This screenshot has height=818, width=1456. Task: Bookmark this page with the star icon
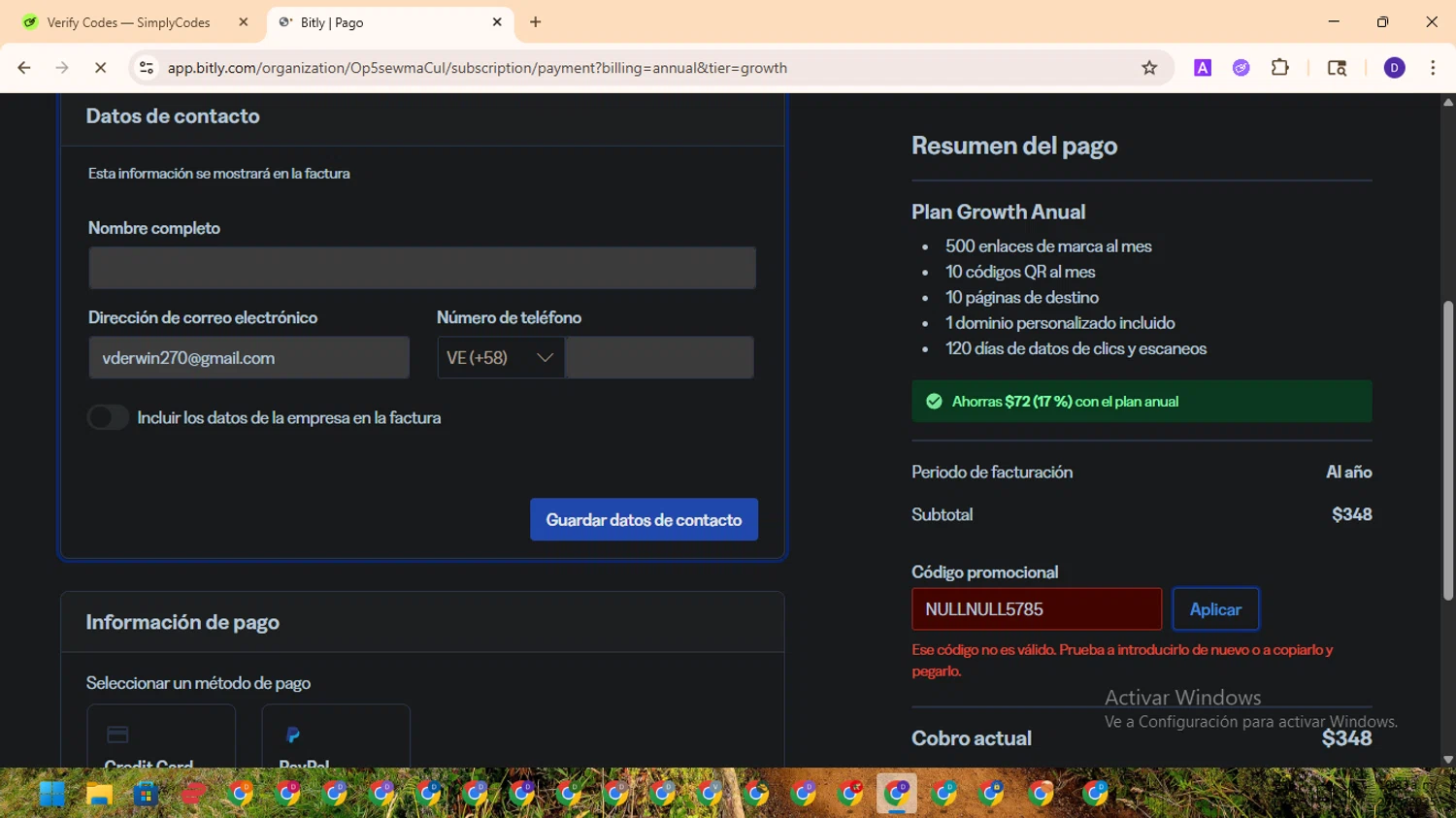(1149, 68)
